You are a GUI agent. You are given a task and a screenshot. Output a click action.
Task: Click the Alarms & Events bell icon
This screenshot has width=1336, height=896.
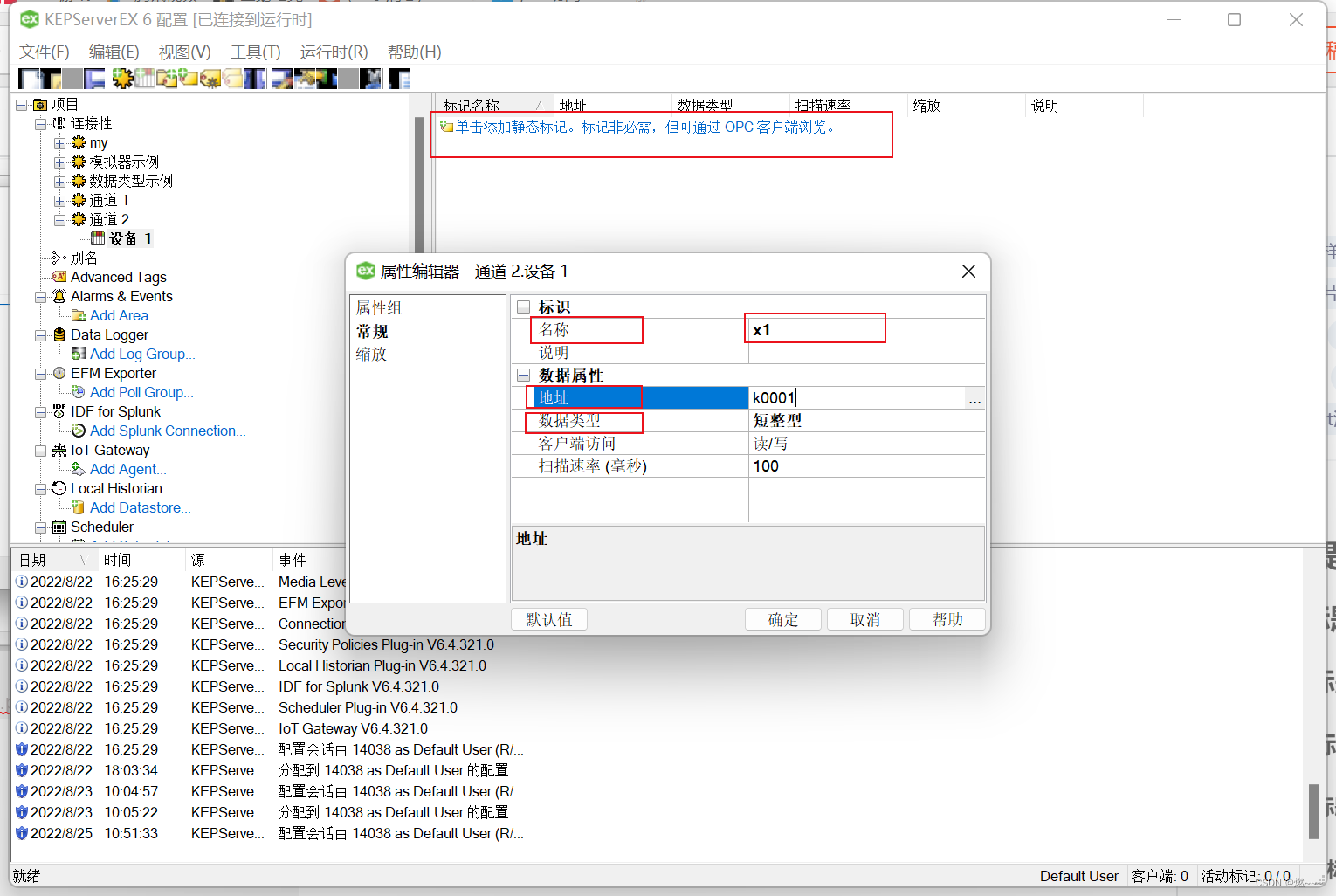[59, 296]
